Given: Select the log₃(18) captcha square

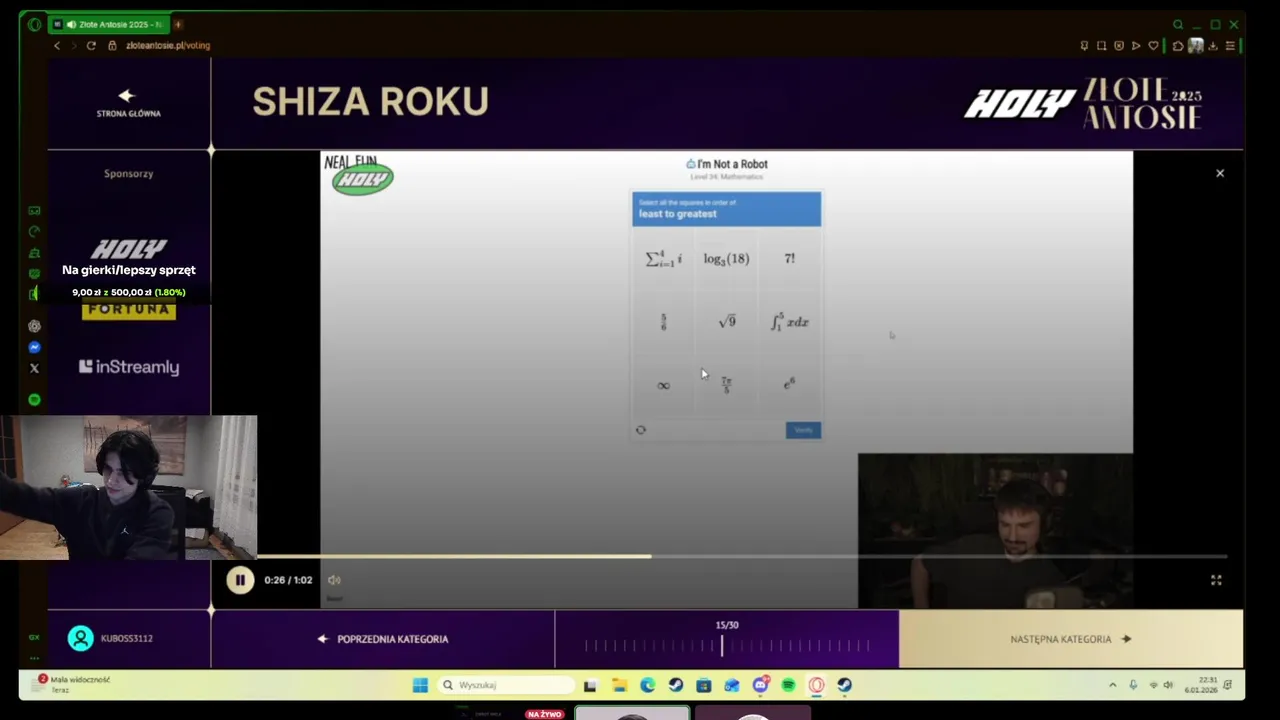Looking at the screenshot, I should (x=726, y=258).
